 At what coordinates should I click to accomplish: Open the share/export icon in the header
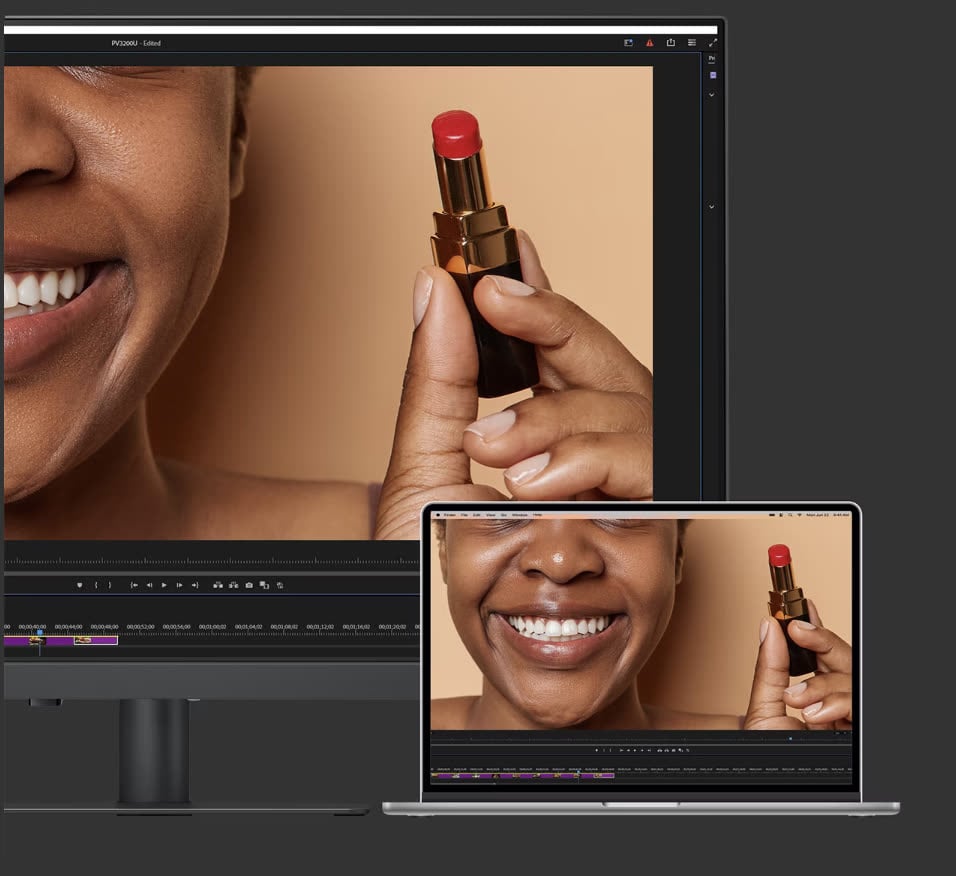tap(670, 43)
